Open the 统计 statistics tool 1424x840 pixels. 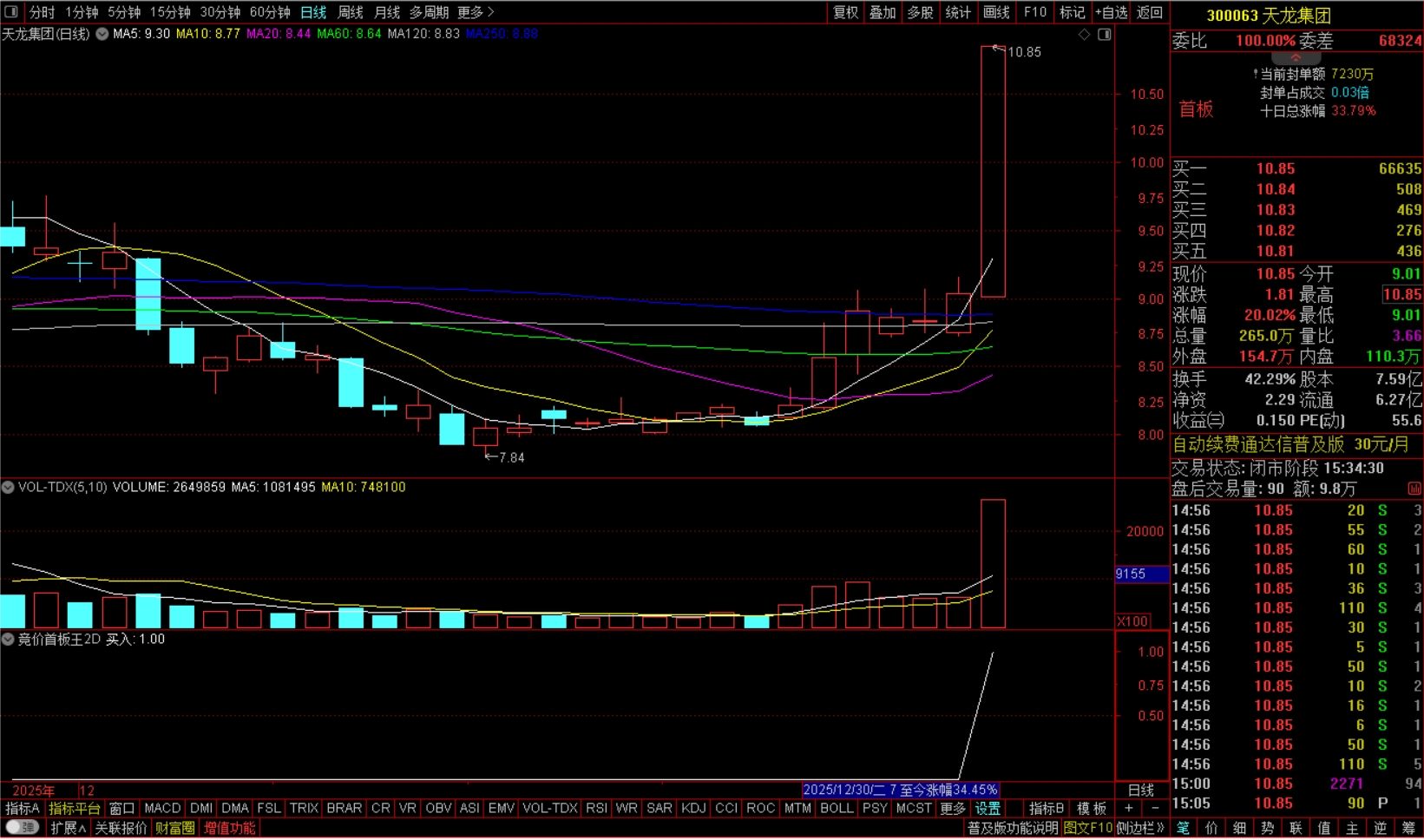pos(958,12)
